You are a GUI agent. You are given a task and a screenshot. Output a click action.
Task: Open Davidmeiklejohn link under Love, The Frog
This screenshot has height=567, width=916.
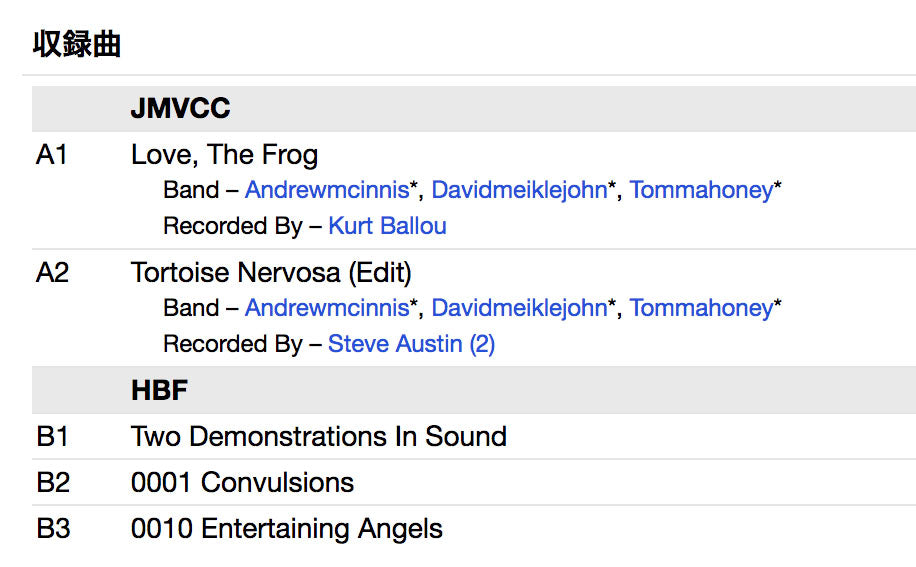tap(519, 190)
